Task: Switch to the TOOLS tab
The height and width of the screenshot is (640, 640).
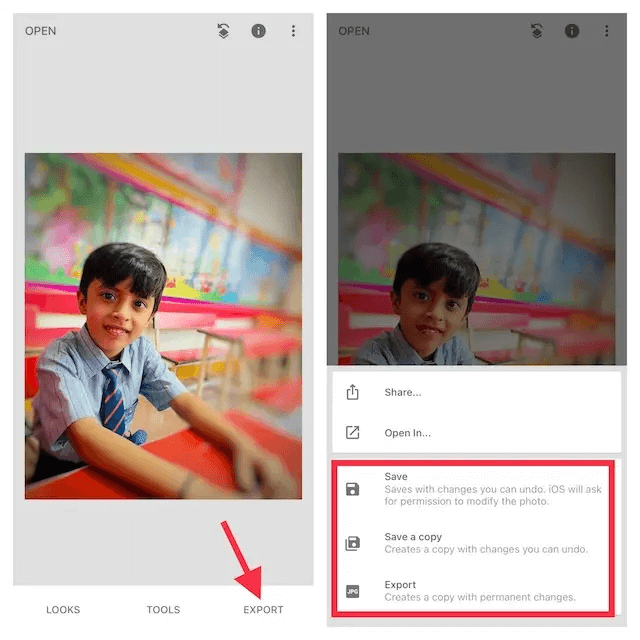Action: [x=163, y=609]
